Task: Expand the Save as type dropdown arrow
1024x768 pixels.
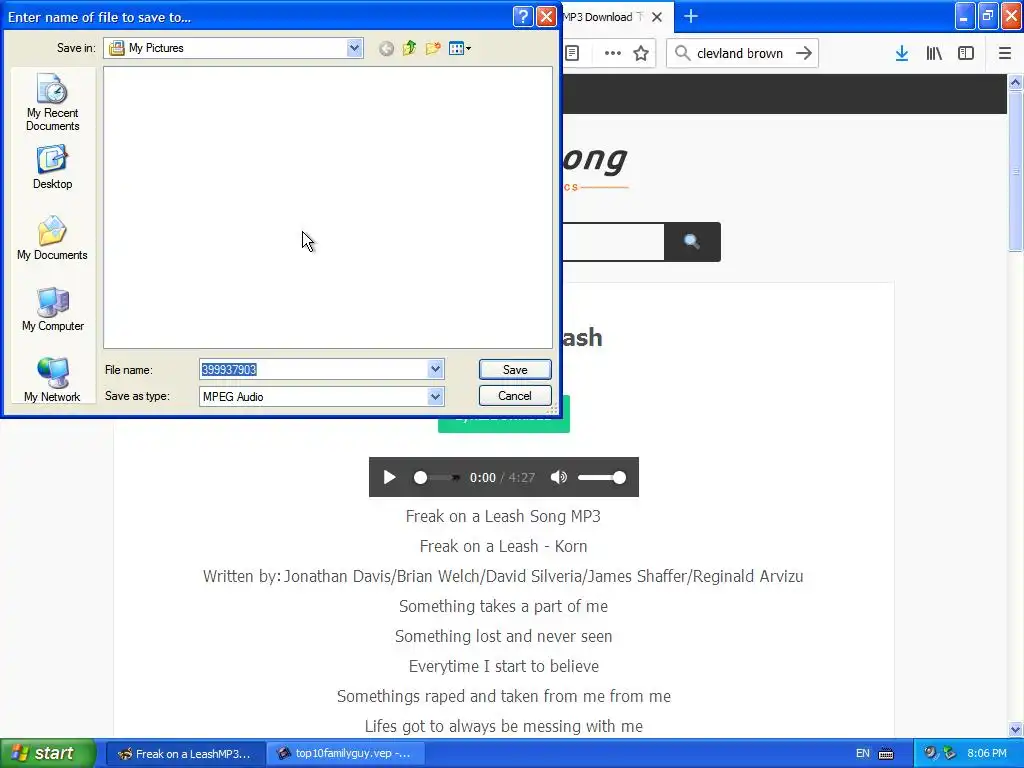Action: (436, 396)
